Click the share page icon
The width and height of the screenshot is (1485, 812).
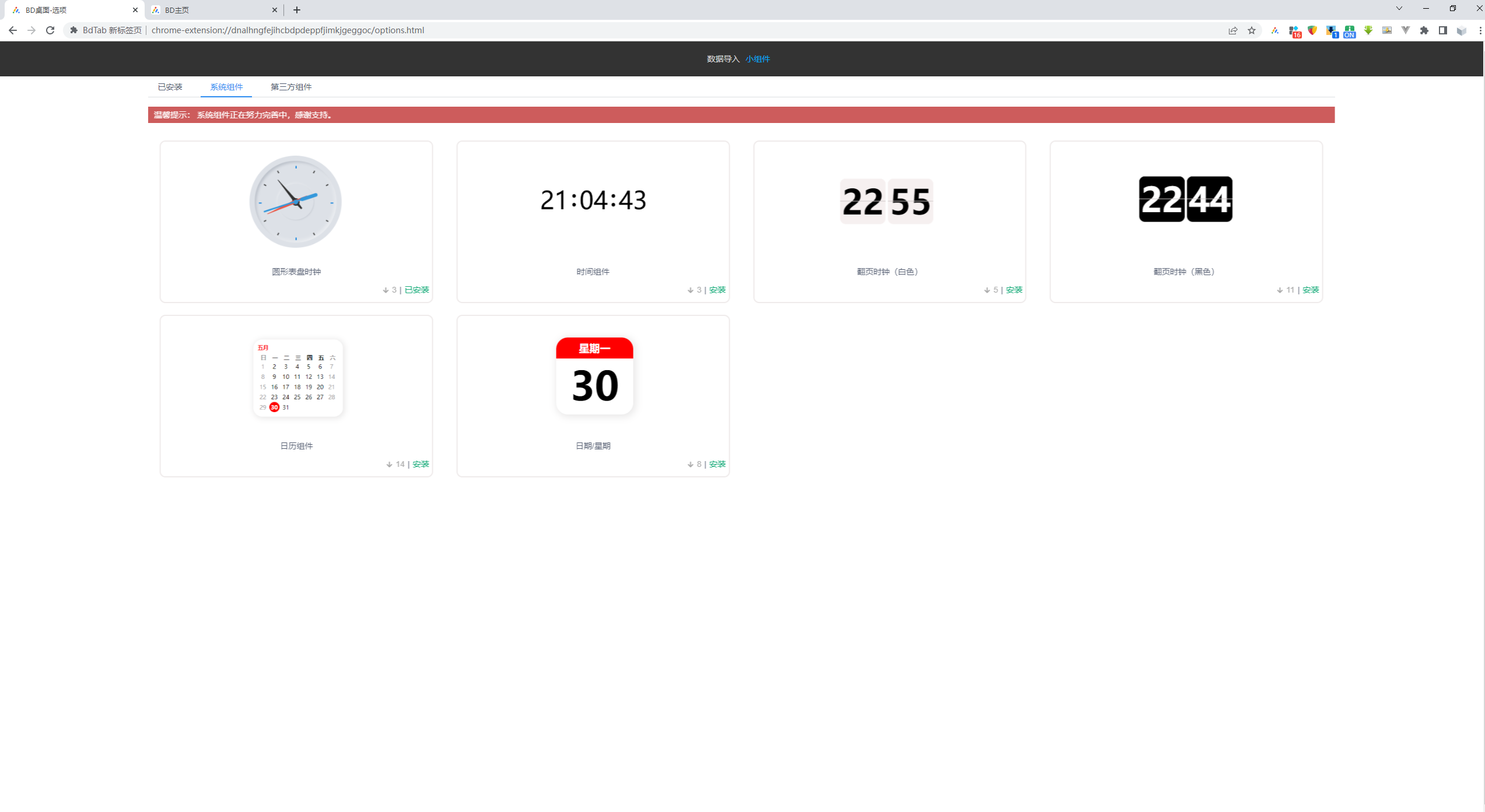click(1233, 30)
